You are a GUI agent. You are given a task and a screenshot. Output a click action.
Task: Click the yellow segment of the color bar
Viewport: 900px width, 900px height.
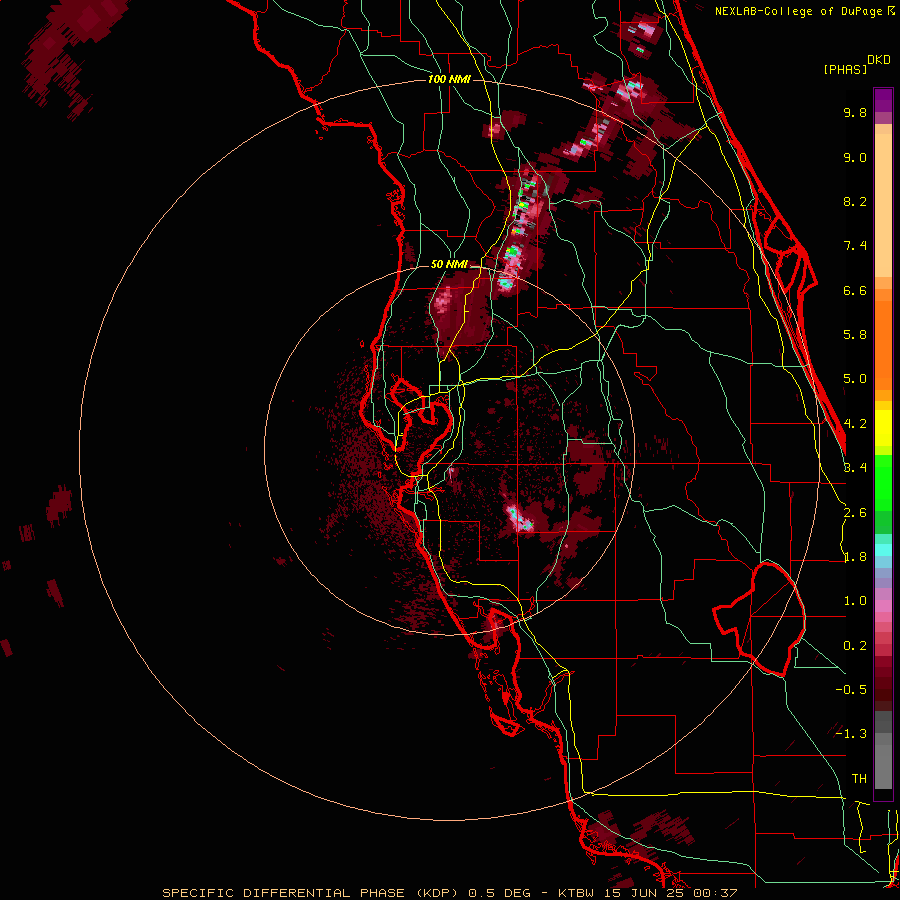[x=883, y=428]
